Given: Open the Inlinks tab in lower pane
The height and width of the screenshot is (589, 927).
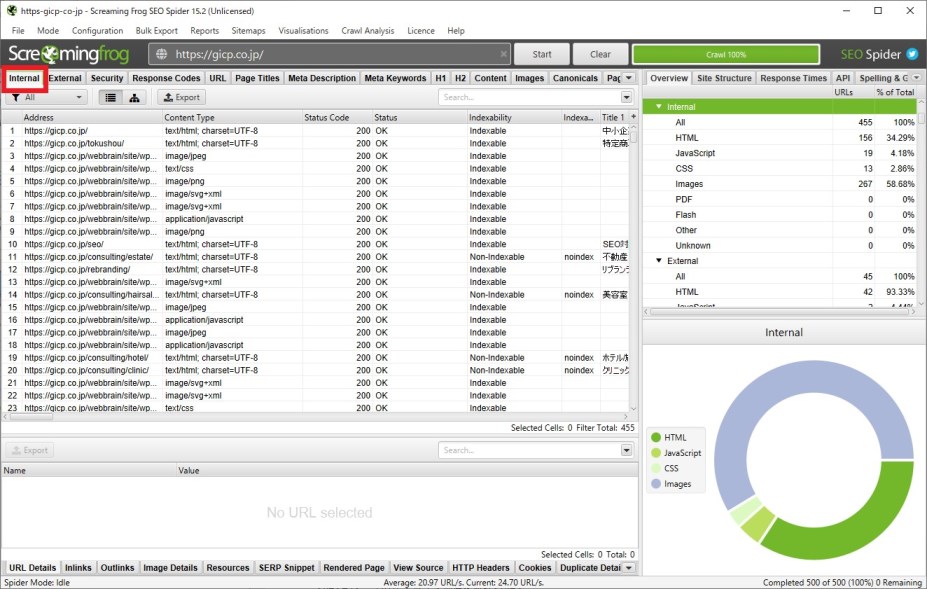Looking at the screenshot, I should pyautogui.click(x=78, y=568).
